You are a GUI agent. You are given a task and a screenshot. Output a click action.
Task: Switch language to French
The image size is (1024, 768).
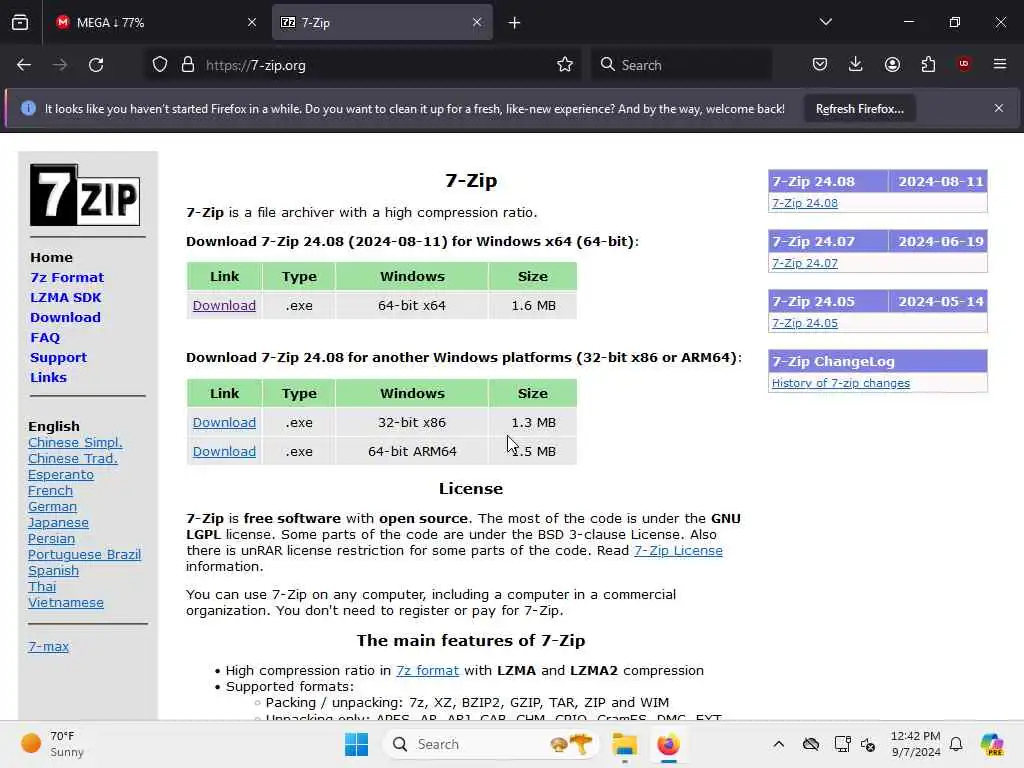point(50,490)
